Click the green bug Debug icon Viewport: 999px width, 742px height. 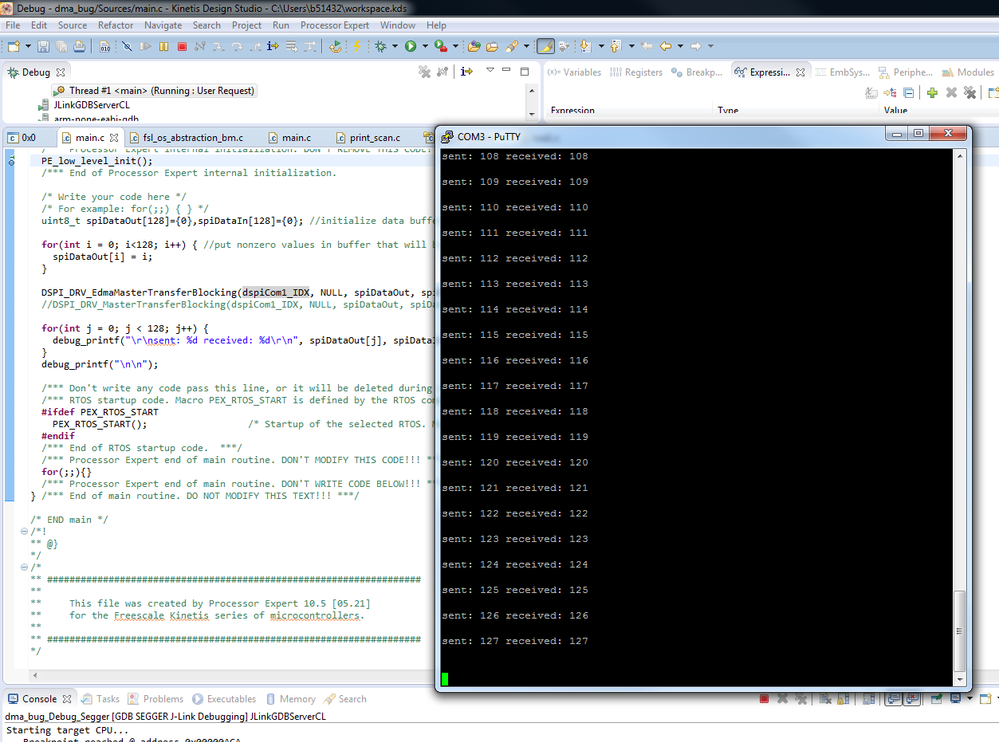pyautogui.click(x=381, y=46)
